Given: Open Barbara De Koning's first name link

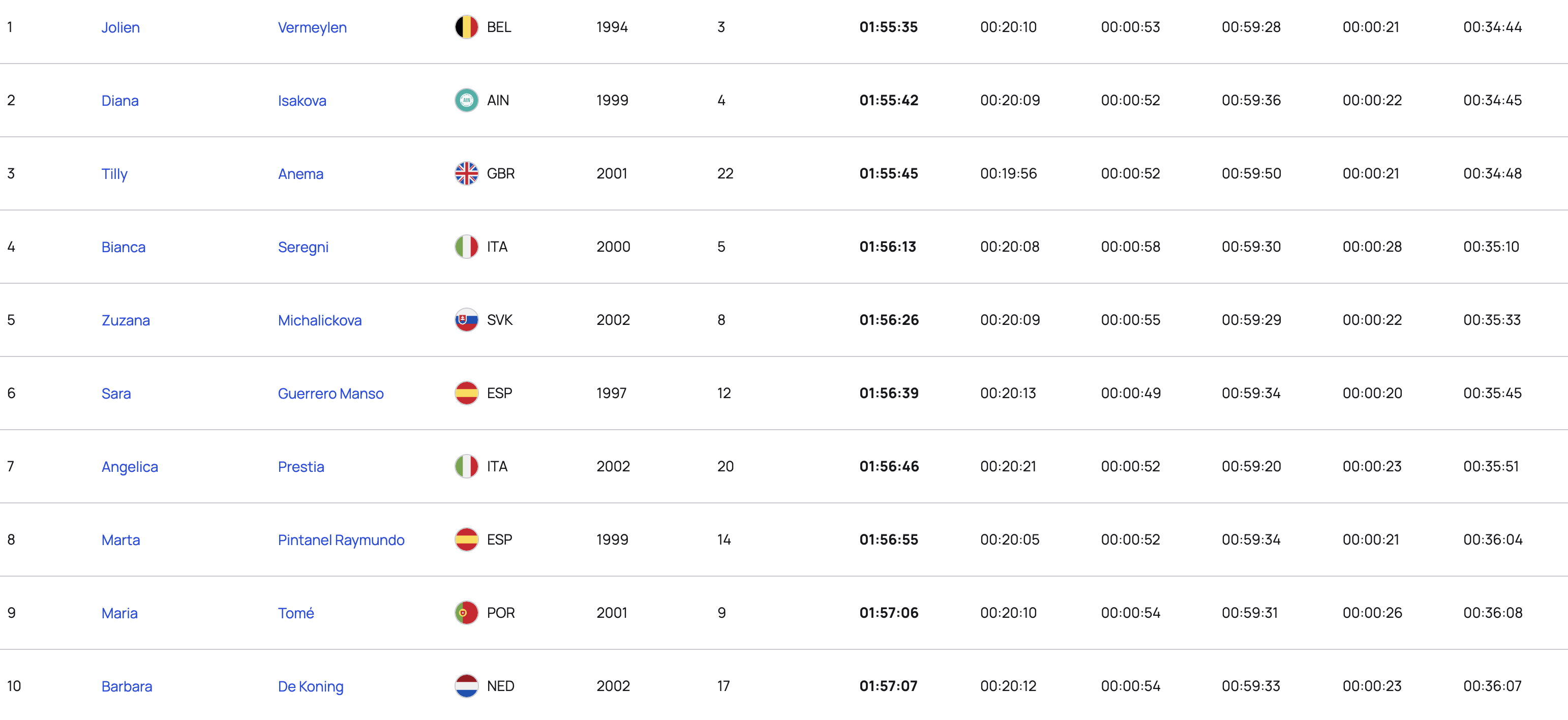Looking at the screenshot, I should click(x=127, y=686).
